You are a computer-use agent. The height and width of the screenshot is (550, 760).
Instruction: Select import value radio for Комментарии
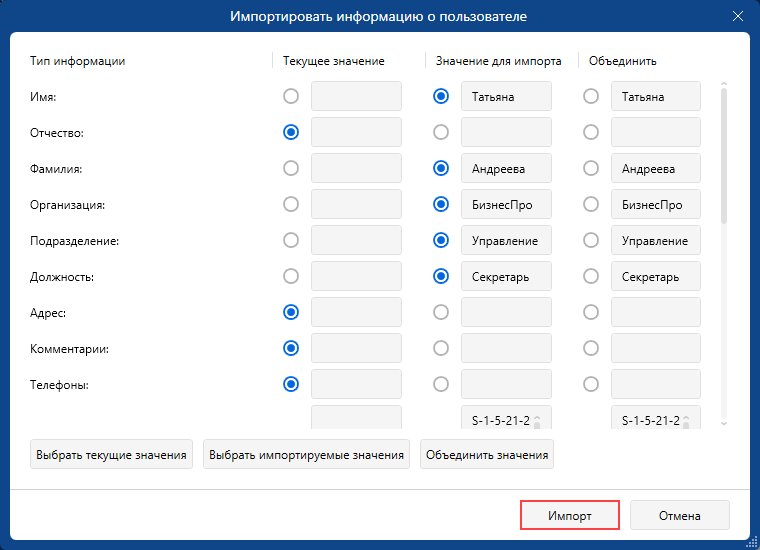pos(440,348)
